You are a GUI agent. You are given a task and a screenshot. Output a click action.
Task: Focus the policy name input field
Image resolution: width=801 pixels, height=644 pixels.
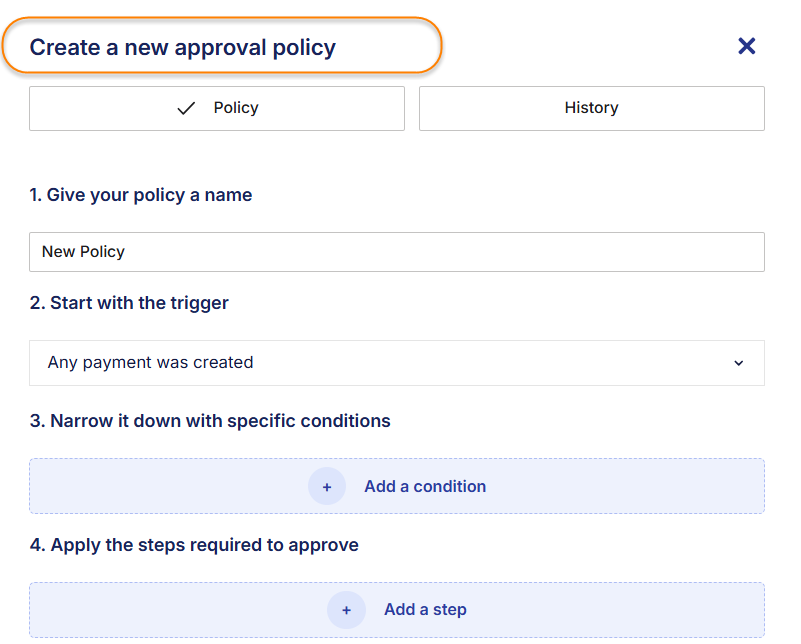tap(396, 252)
